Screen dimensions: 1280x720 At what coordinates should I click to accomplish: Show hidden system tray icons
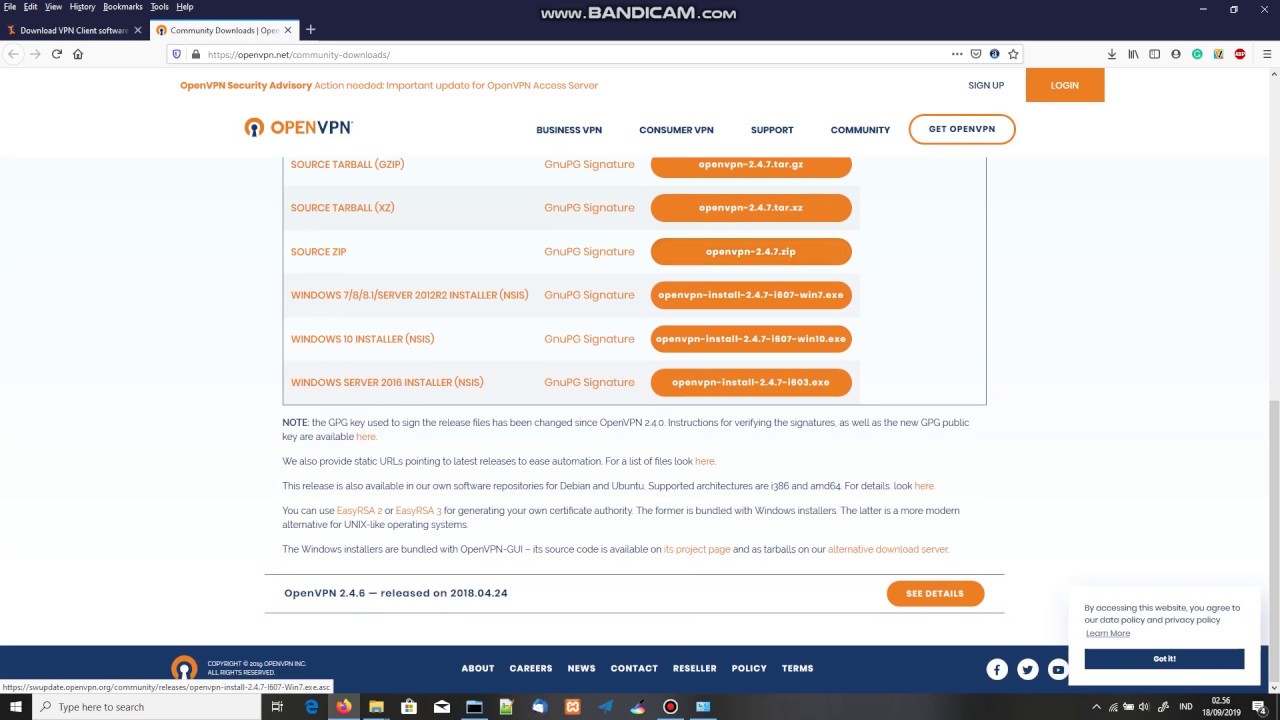pyautogui.click(x=1096, y=707)
